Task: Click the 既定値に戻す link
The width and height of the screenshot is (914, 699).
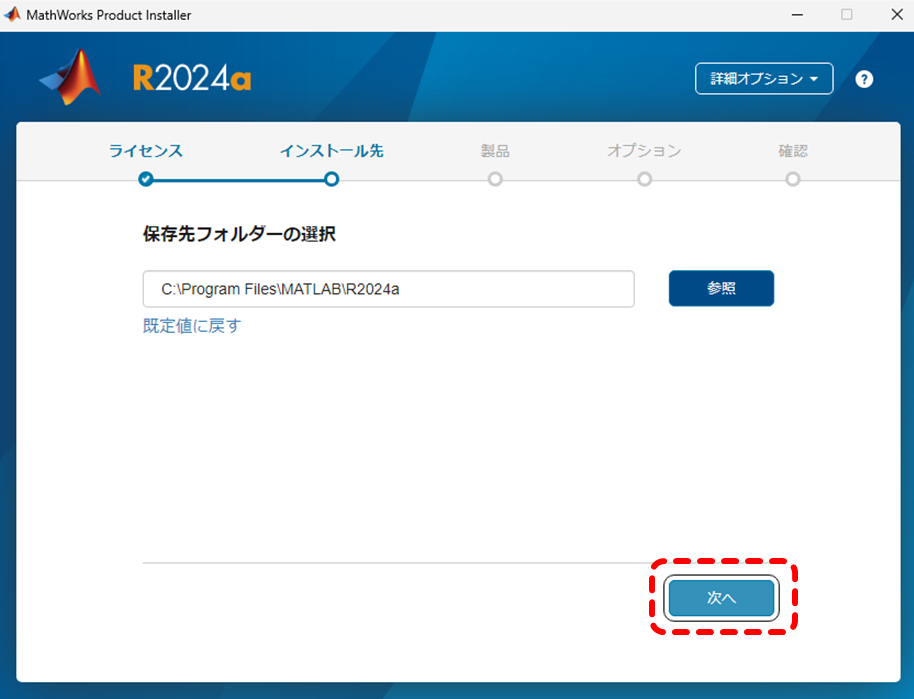Action: click(x=192, y=325)
